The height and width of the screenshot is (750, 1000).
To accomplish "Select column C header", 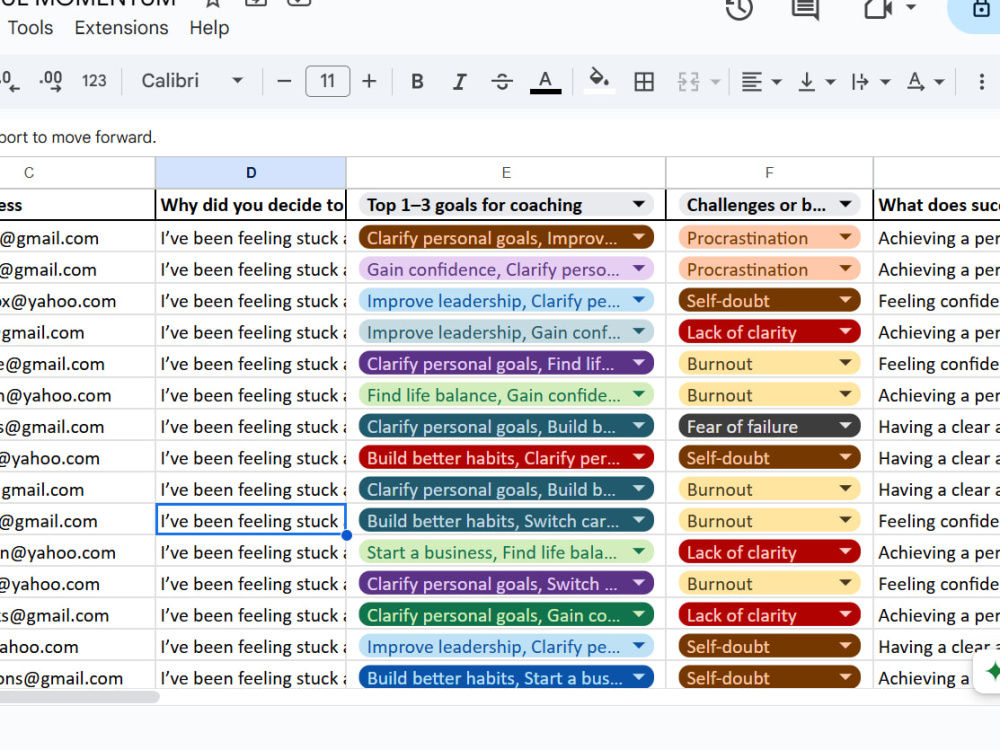I will pos(77,173).
